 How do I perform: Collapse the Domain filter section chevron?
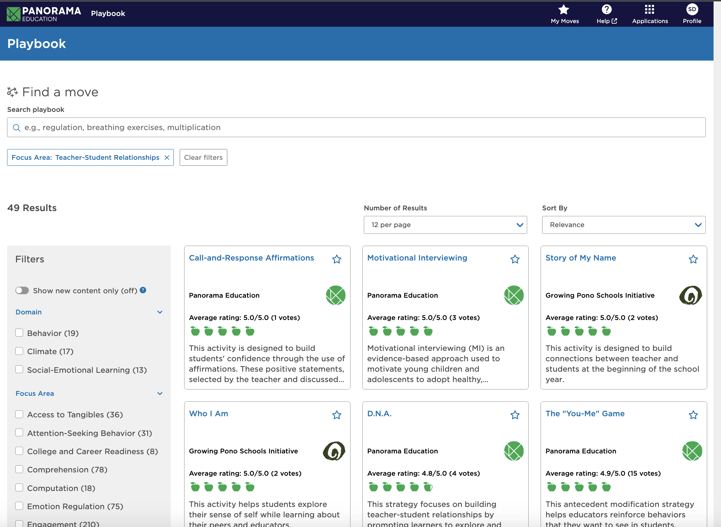[160, 312]
